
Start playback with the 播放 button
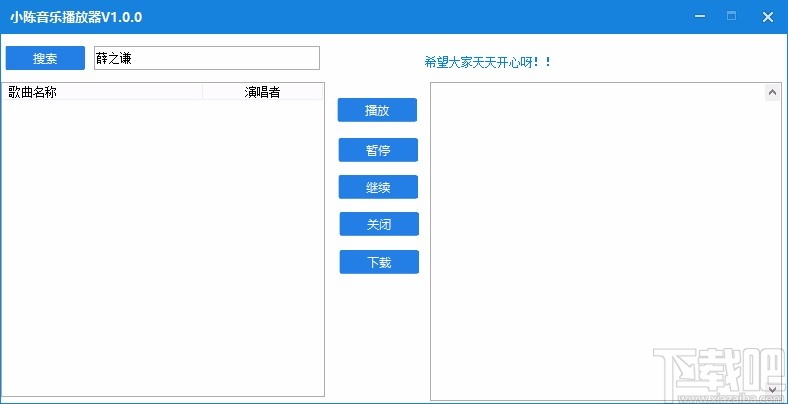[377, 110]
